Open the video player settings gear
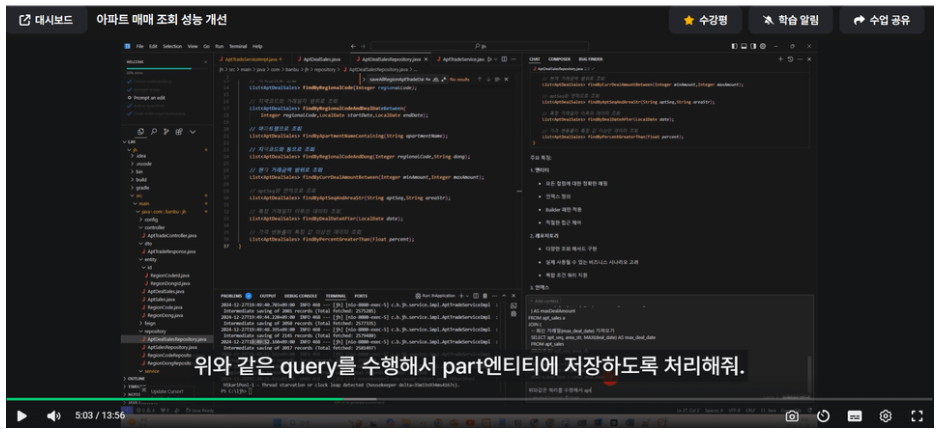This screenshot has width=940, height=434. coord(885,415)
